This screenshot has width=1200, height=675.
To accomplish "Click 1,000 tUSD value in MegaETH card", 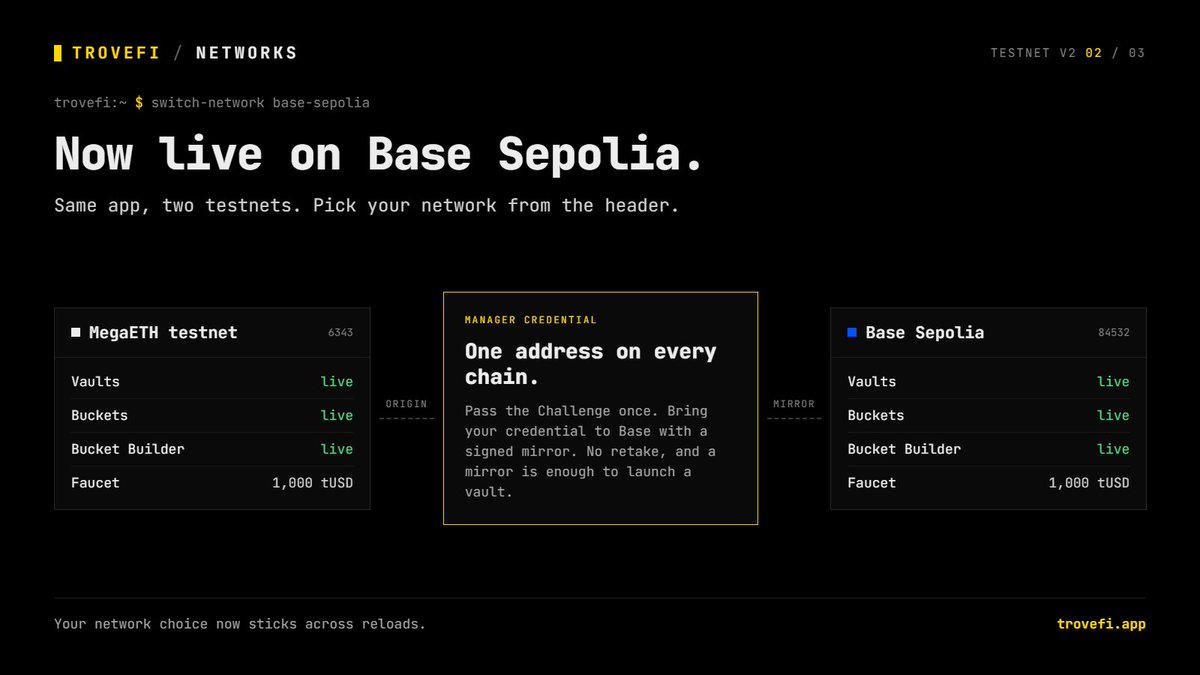I will tap(312, 483).
